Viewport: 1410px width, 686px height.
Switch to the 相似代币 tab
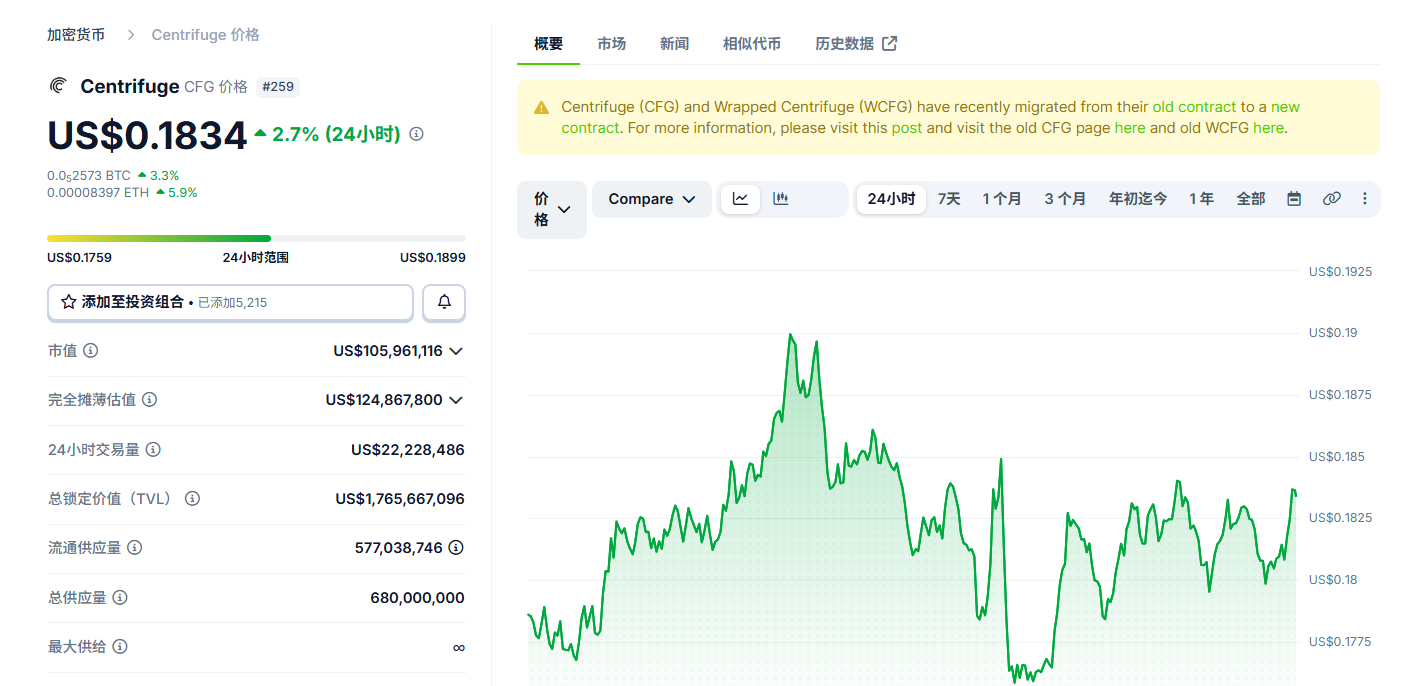coord(752,44)
